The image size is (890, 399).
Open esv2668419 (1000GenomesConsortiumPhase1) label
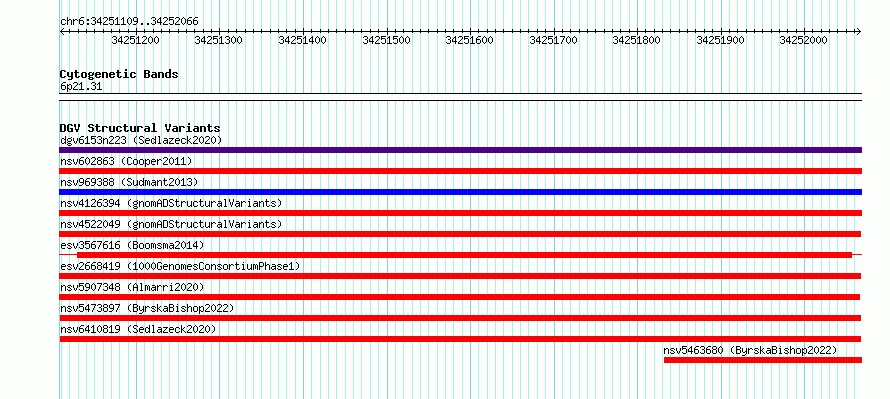(180, 266)
